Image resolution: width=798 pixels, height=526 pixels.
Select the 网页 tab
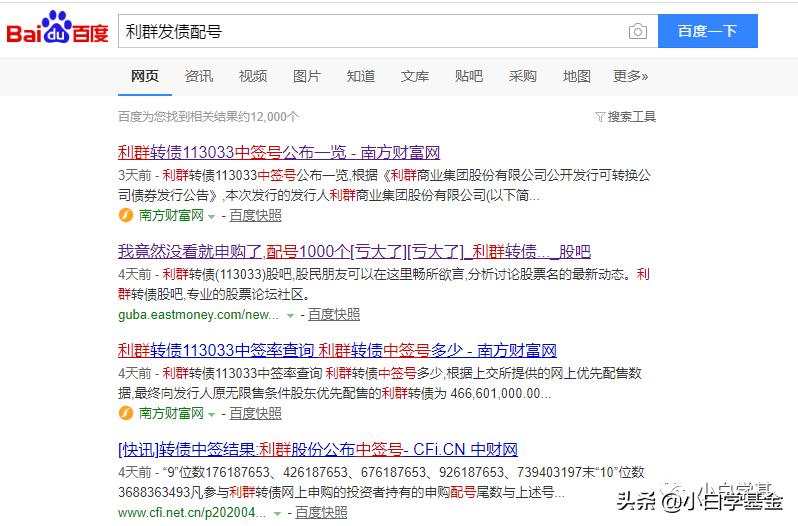145,76
